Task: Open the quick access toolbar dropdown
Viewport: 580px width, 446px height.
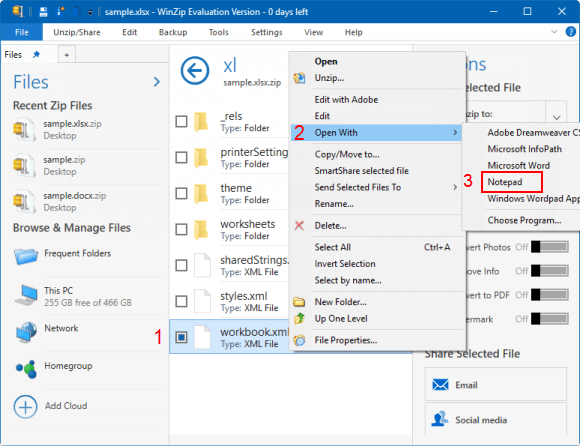Action: click(90, 13)
